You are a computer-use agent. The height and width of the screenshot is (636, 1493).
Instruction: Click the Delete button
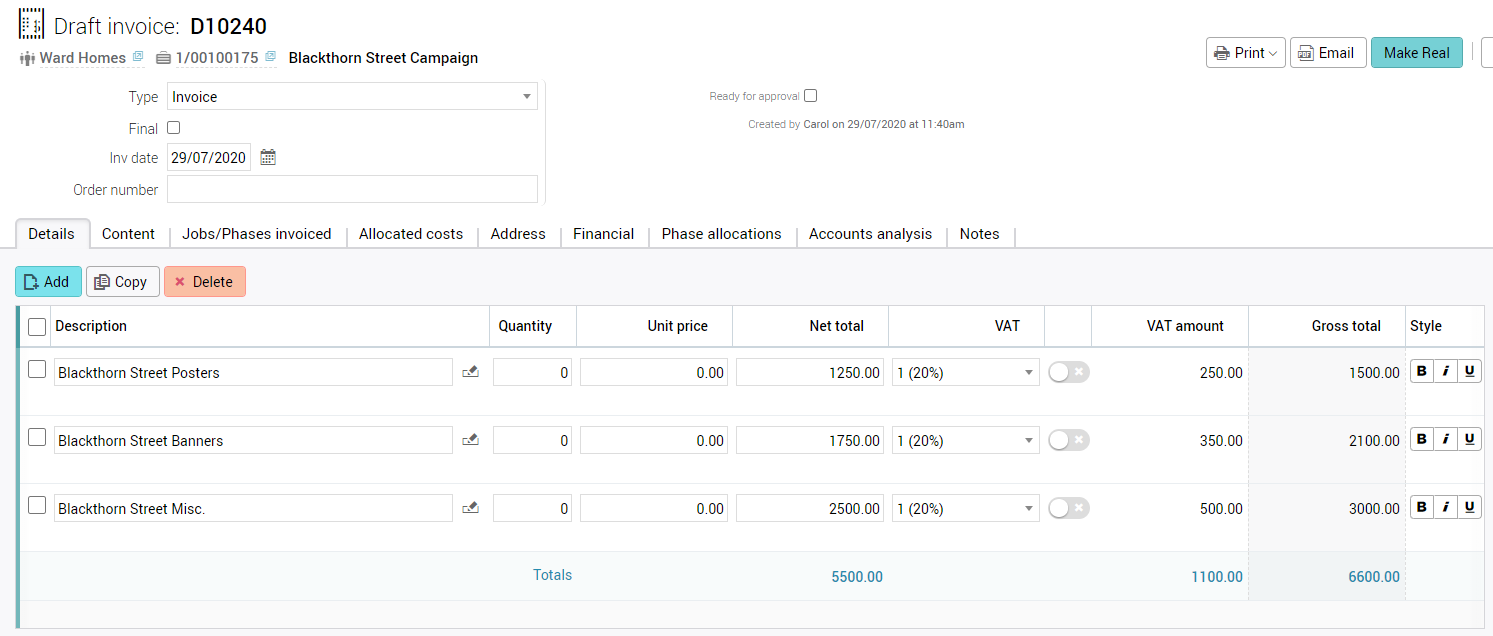pos(204,282)
